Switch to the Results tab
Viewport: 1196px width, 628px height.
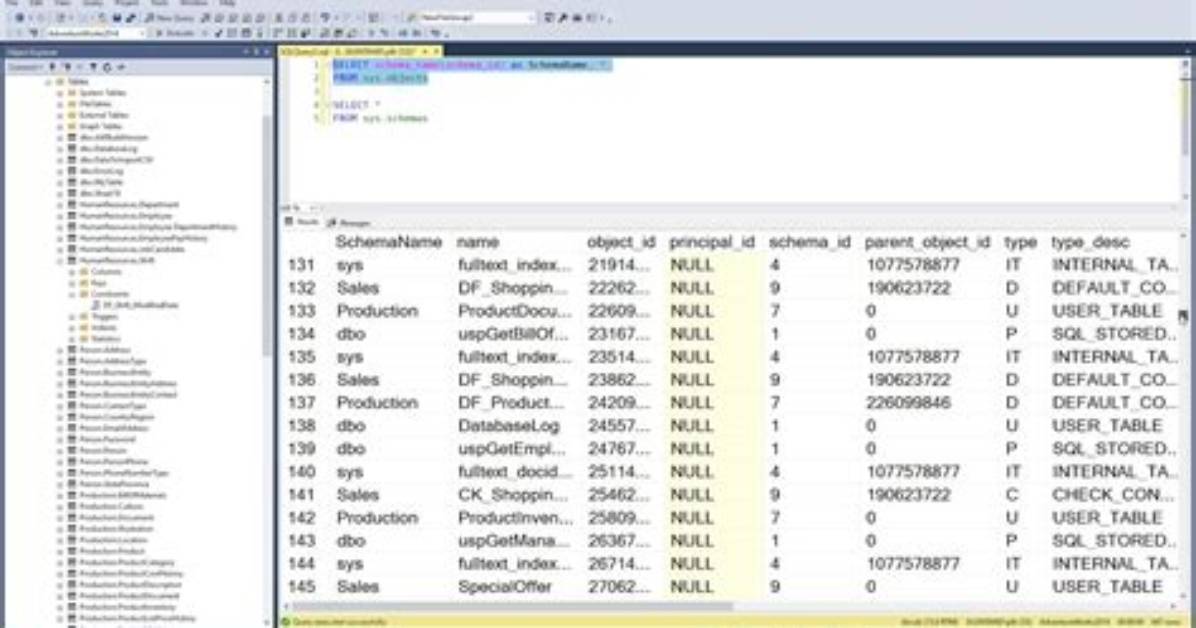[302, 222]
